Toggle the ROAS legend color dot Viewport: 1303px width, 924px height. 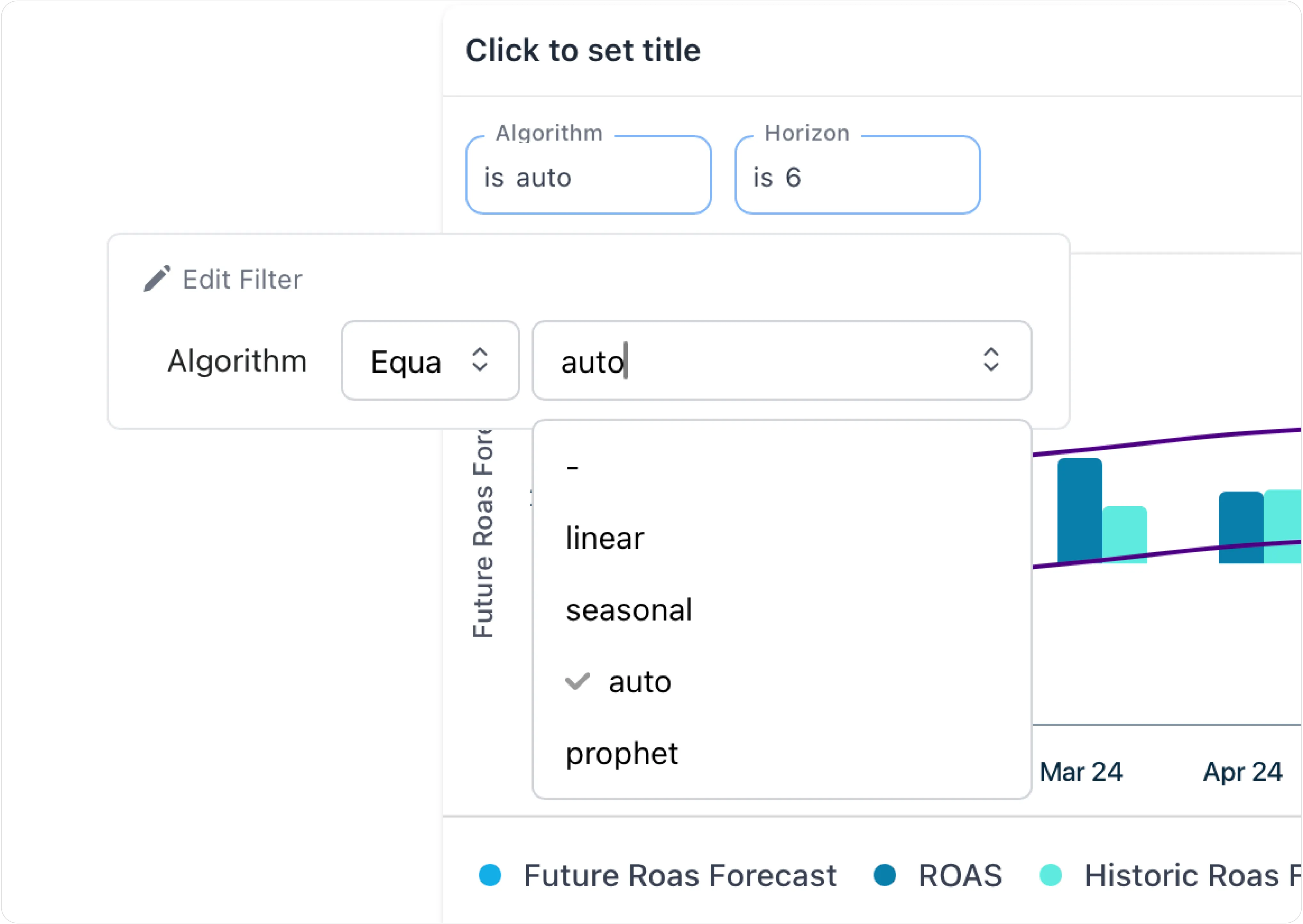pyautogui.click(x=885, y=875)
